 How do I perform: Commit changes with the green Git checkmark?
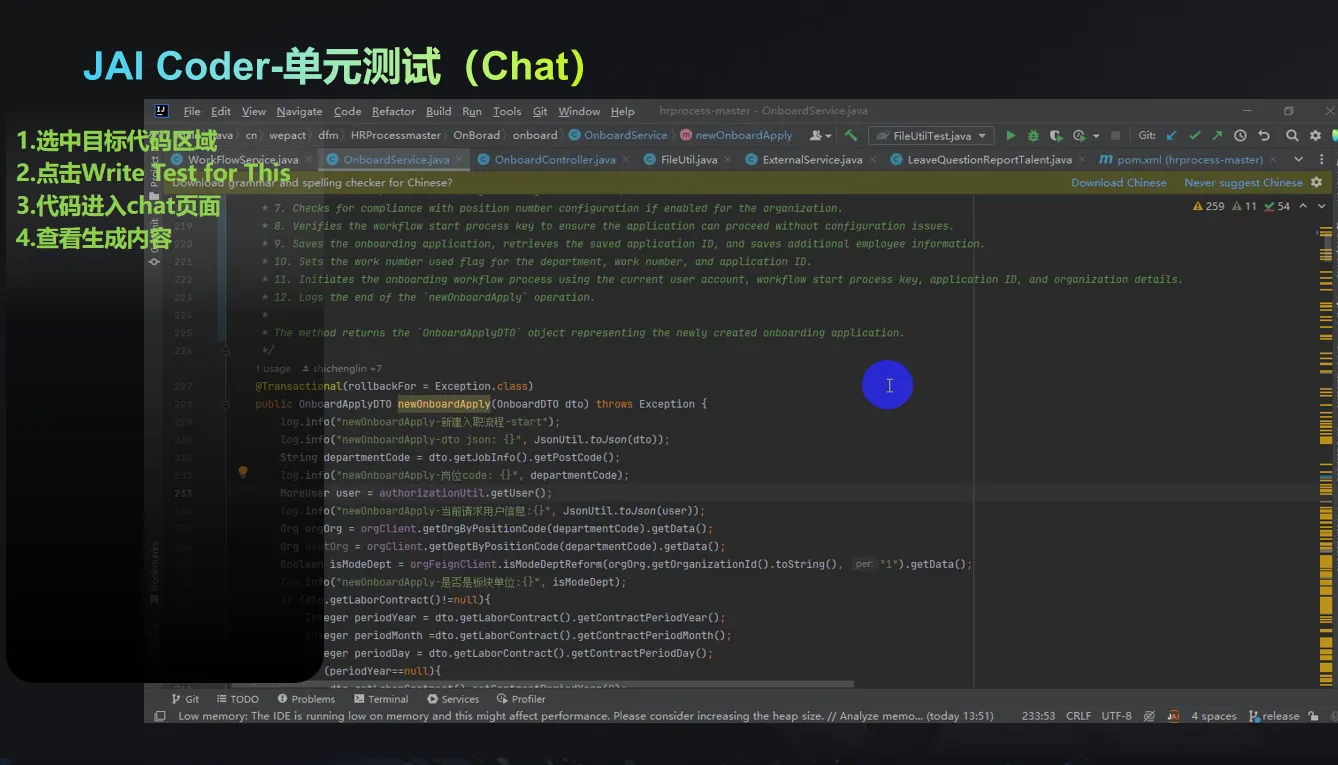pyautogui.click(x=1194, y=135)
